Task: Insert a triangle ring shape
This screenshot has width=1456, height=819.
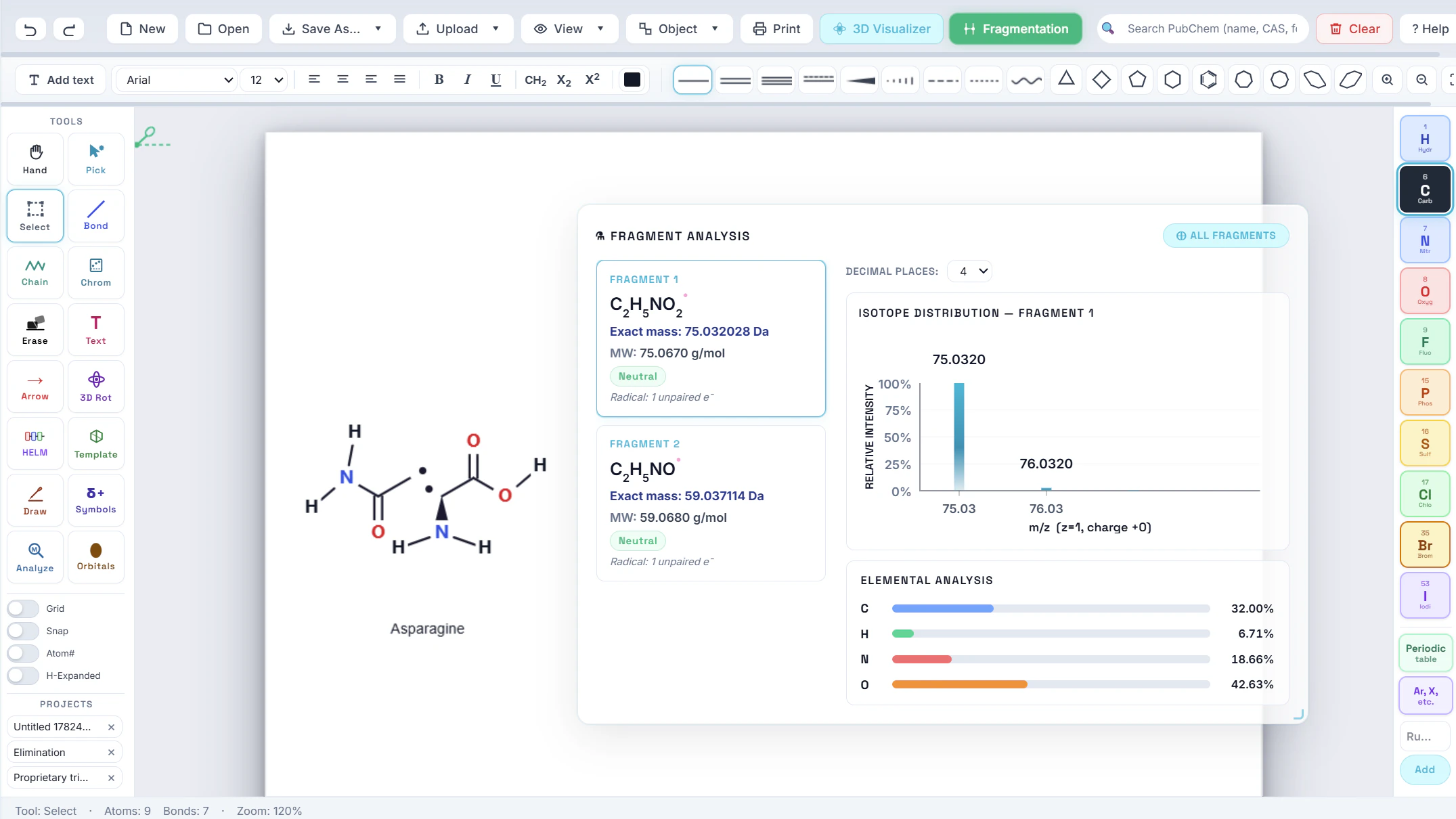Action: [x=1066, y=80]
